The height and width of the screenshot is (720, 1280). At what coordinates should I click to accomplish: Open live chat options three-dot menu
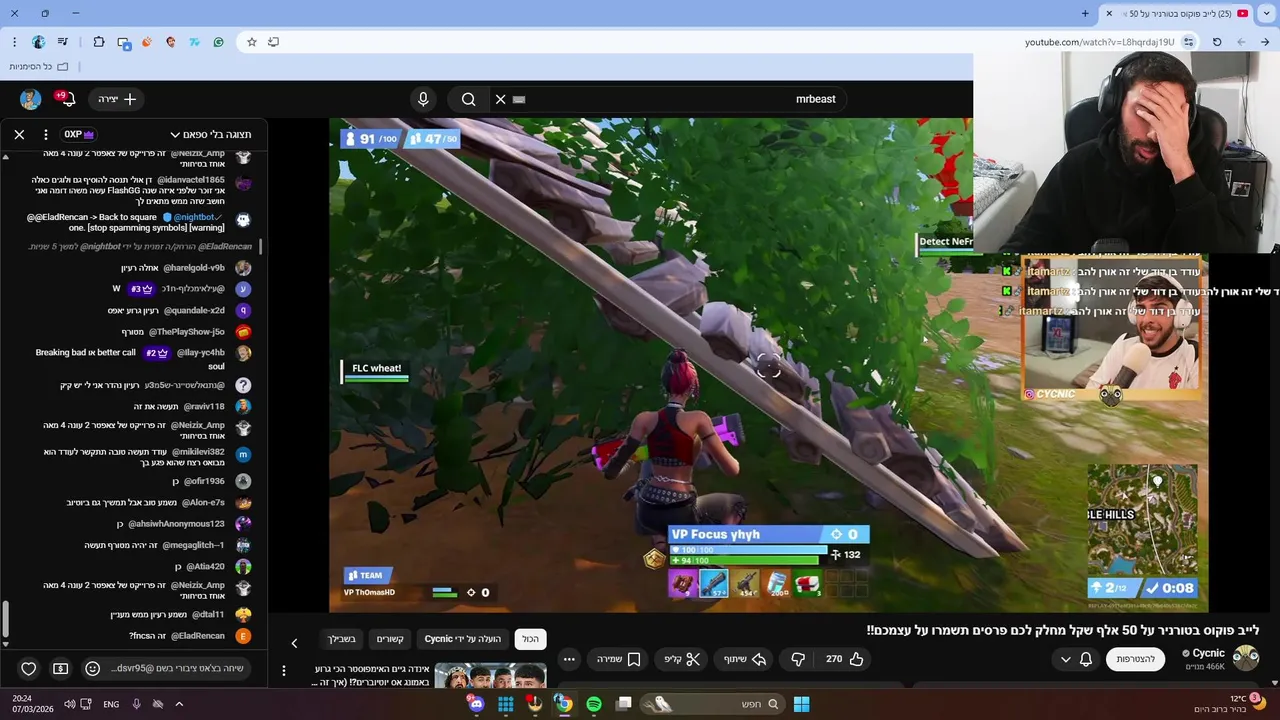[45, 134]
